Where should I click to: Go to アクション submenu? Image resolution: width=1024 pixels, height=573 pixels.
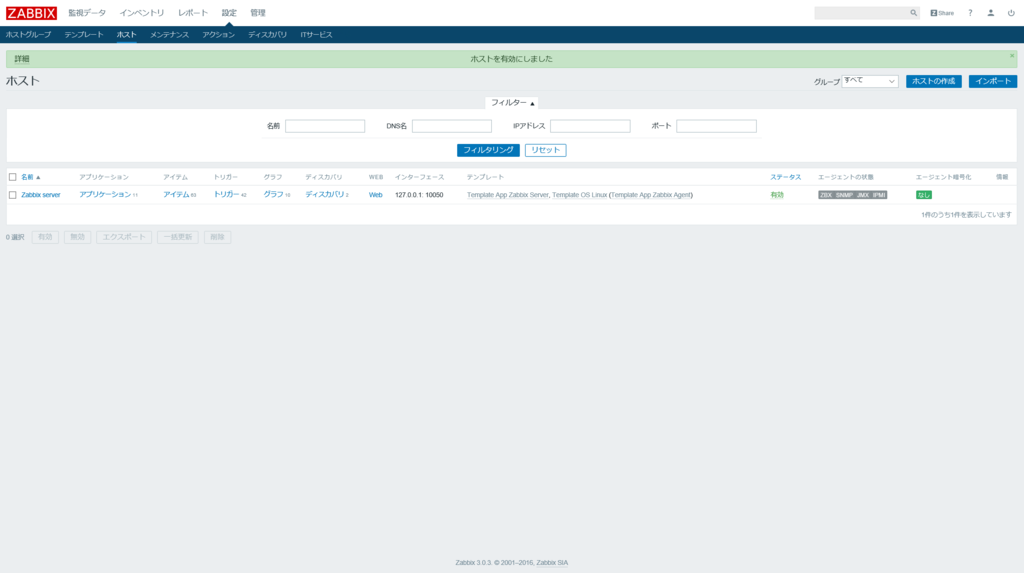218,35
